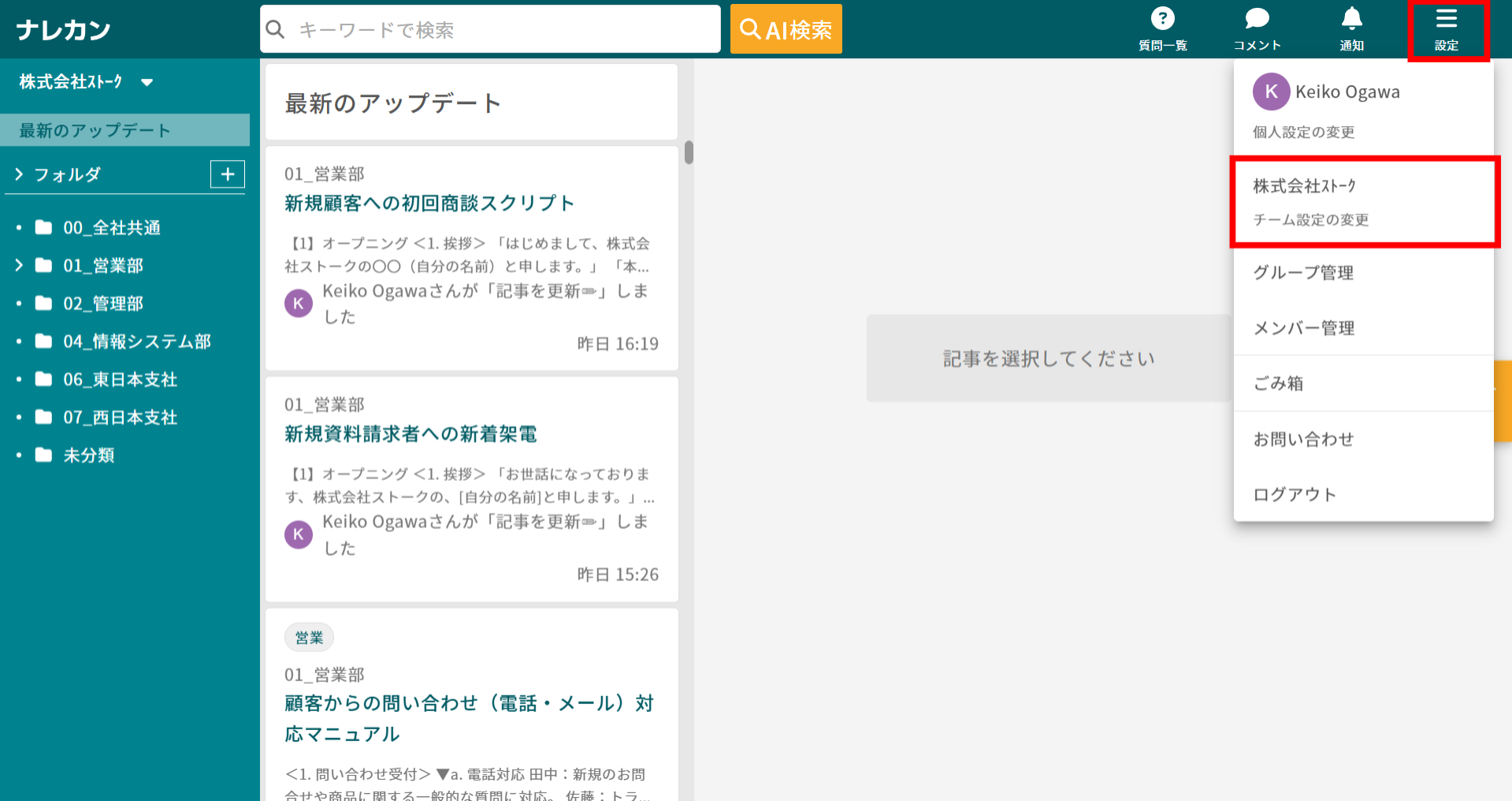Expand the フォルダ section chevron
Screen dimensions: 1512x801
pos(19,174)
